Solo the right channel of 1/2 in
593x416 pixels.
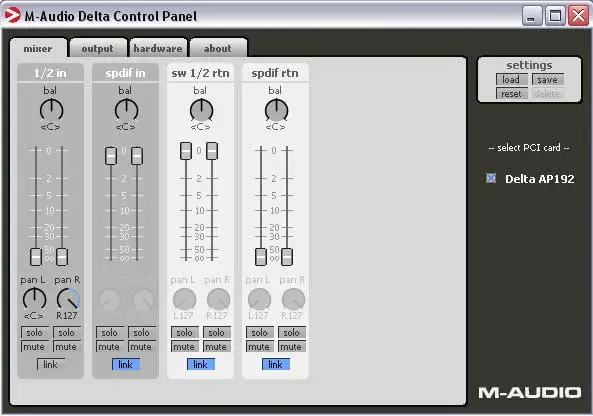click(67, 332)
